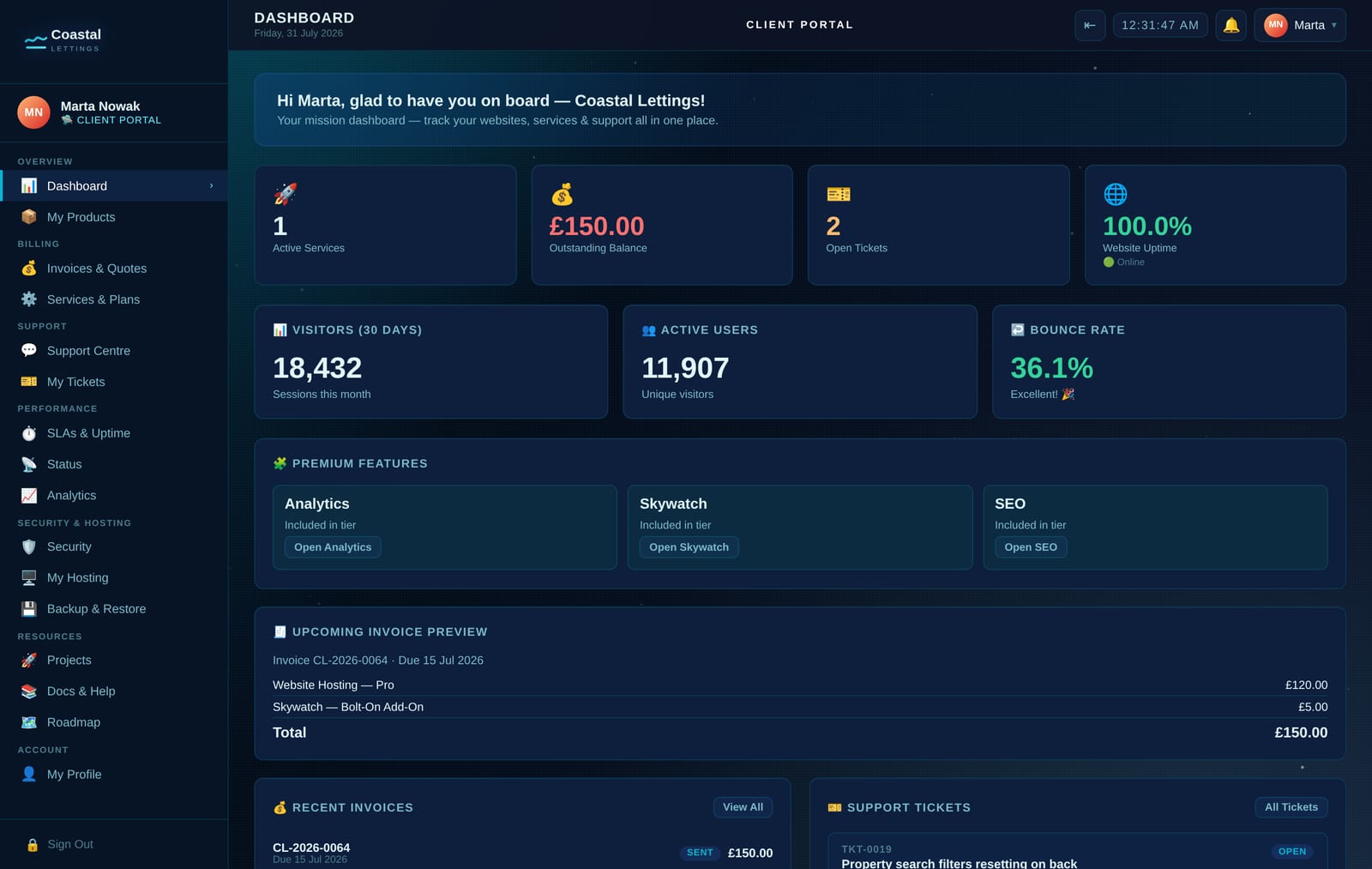Open the Marta user dropdown menu
The image size is (1372, 869).
click(1299, 25)
